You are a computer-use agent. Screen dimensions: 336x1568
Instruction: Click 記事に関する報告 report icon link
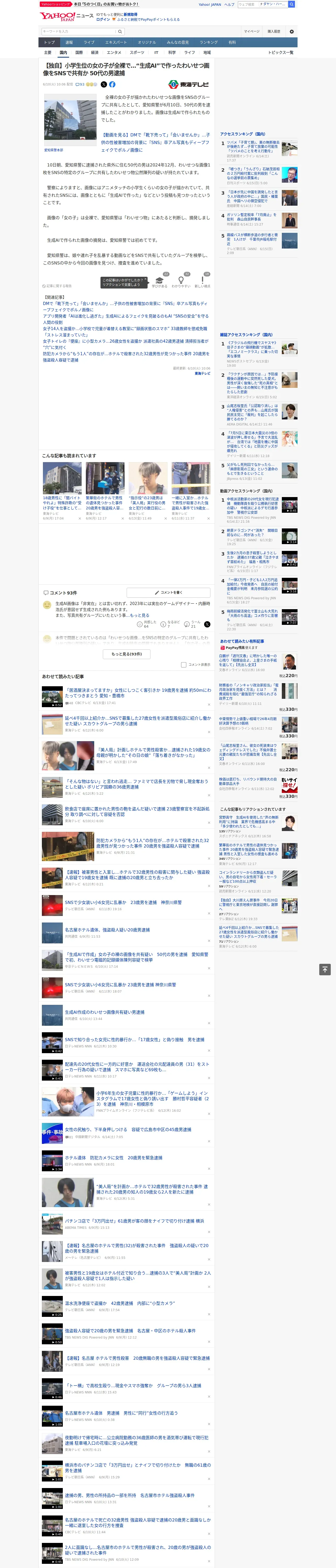tap(57, 286)
